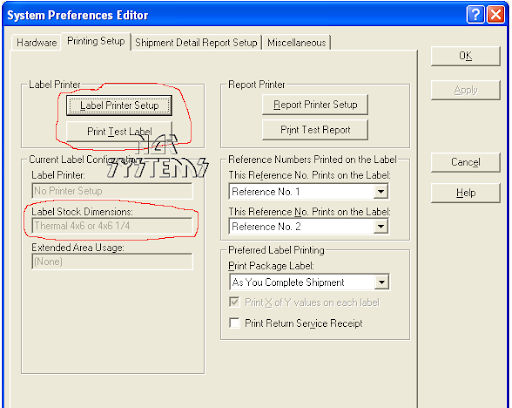Viewport: 512px width, 408px height.
Task: Confirm with the OK button
Action: [465, 56]
